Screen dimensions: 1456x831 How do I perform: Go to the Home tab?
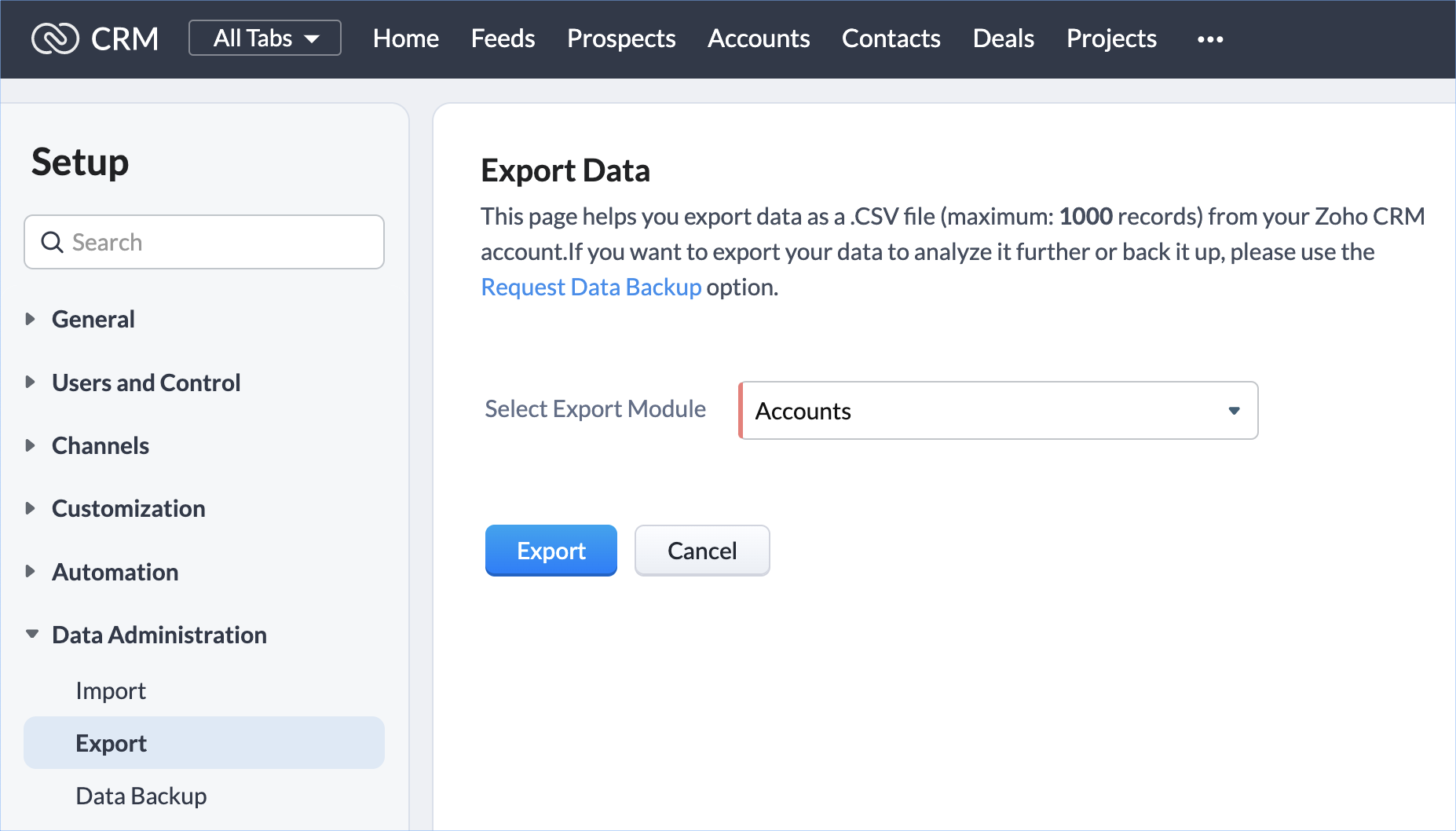tap(405, 38)
